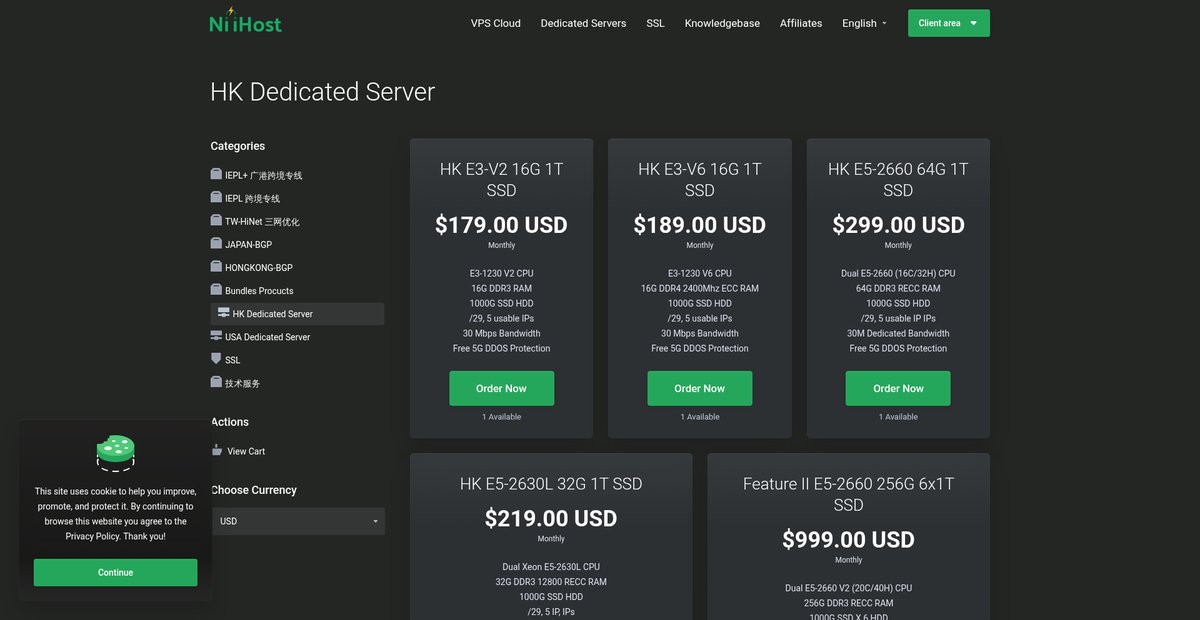Click the "$179.00 USD" price
The width and height of the screenshot is (1200, 620).
[x=501, y=225]
